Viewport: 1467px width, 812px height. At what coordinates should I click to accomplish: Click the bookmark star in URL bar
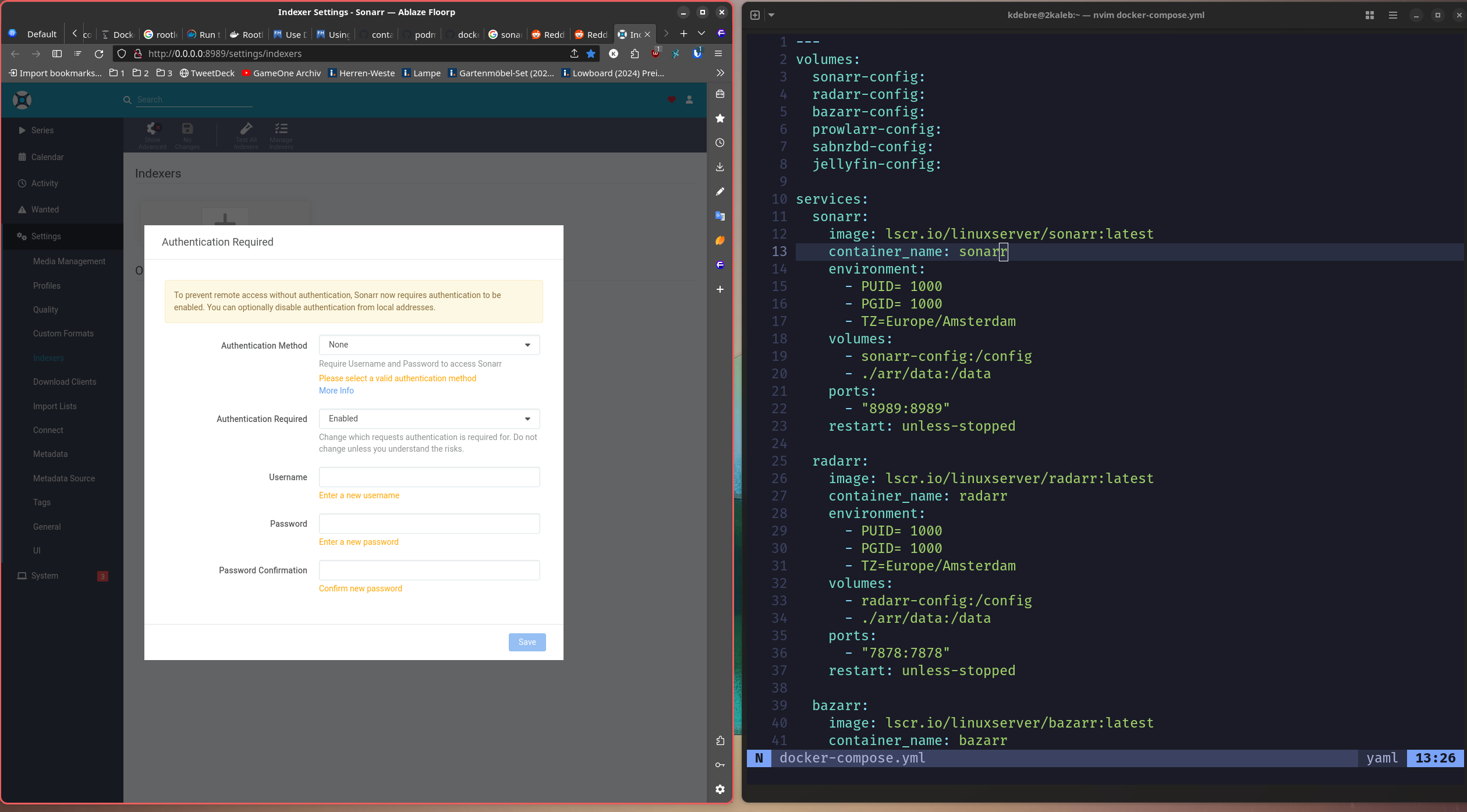591,54
